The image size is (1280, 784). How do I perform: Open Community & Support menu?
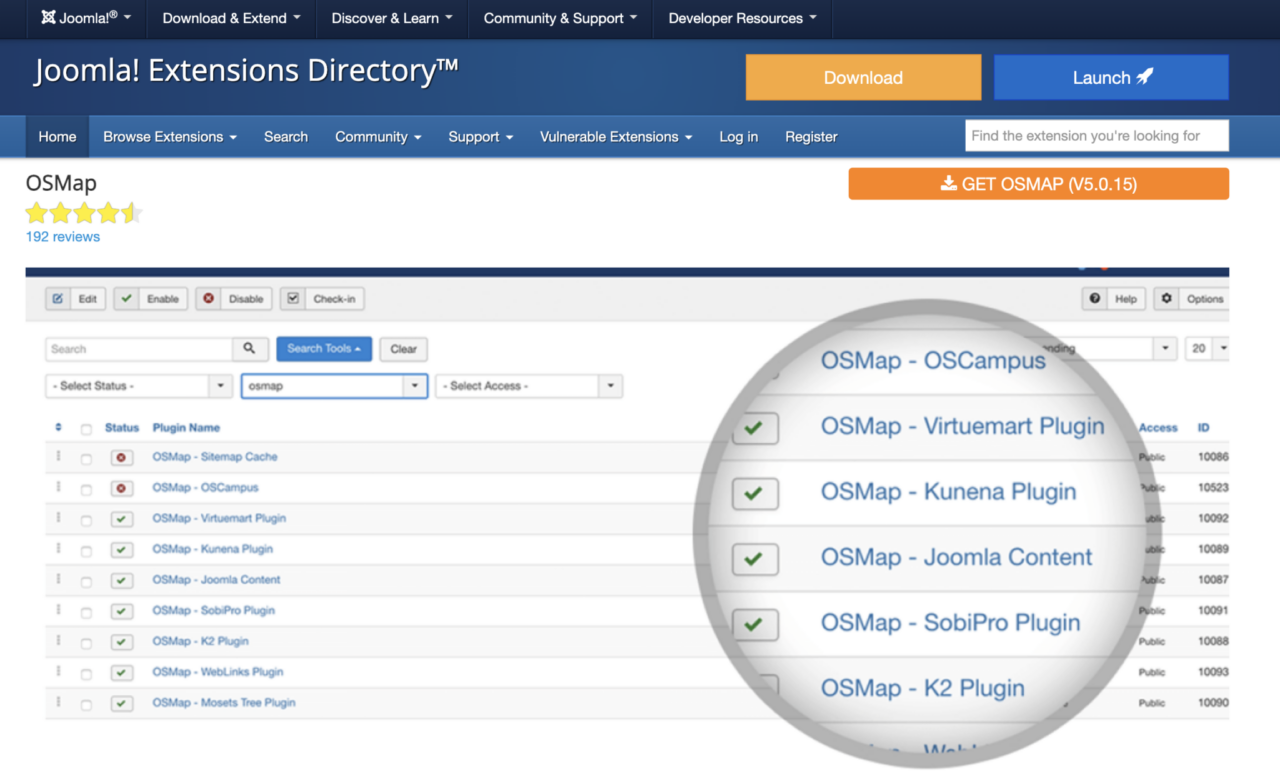(560, 18)
